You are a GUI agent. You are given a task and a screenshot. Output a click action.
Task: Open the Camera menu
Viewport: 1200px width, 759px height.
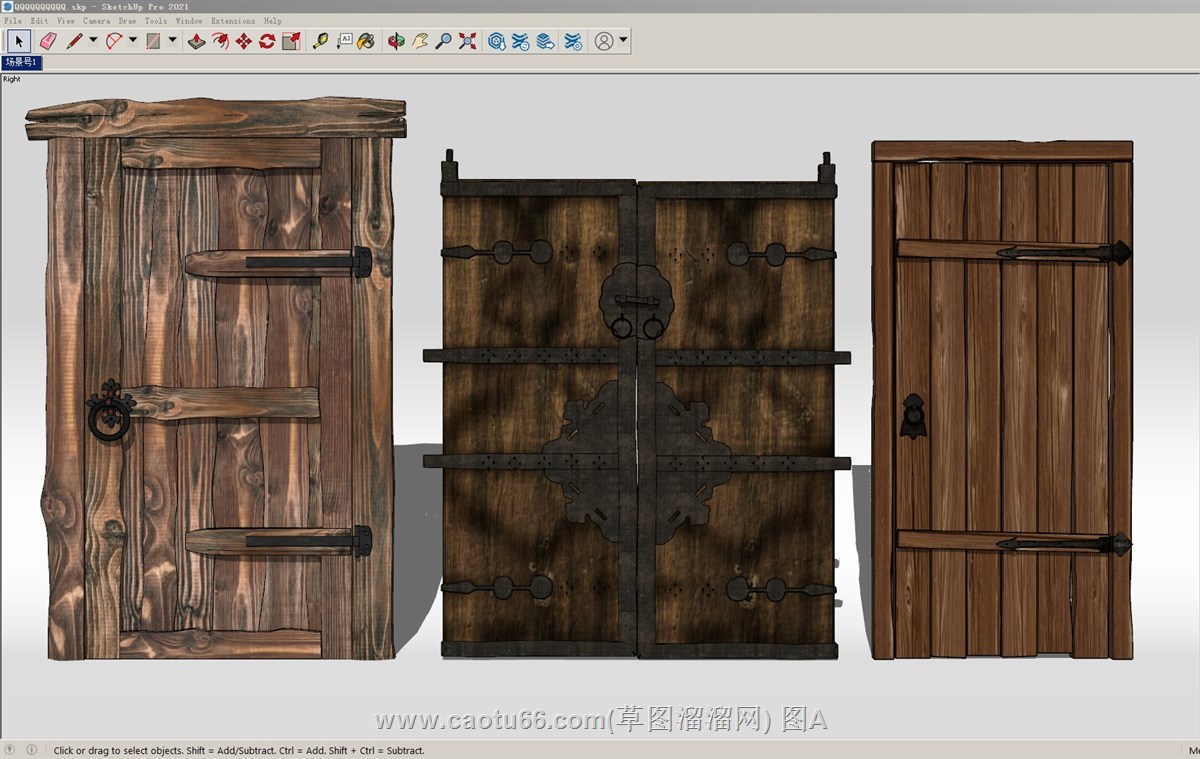(96, 20)
